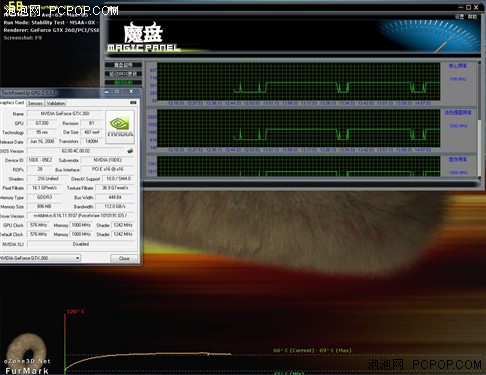
Task: Close the Magic Panel window
Action: [476, 7]
